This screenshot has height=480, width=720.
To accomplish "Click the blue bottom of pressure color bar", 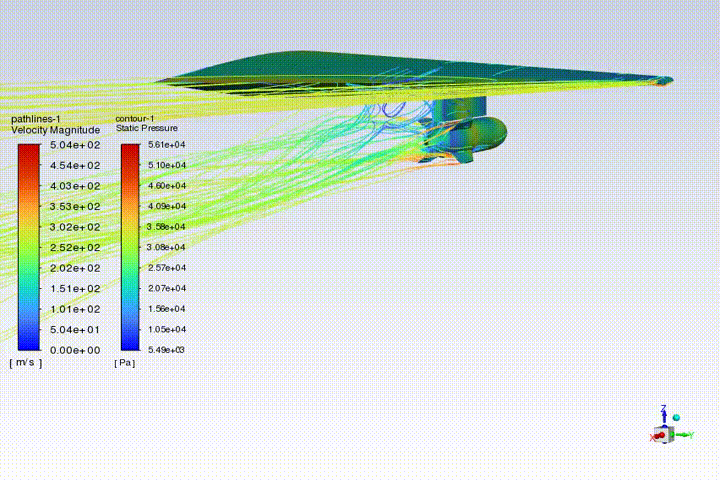I will tap(130, 345).
